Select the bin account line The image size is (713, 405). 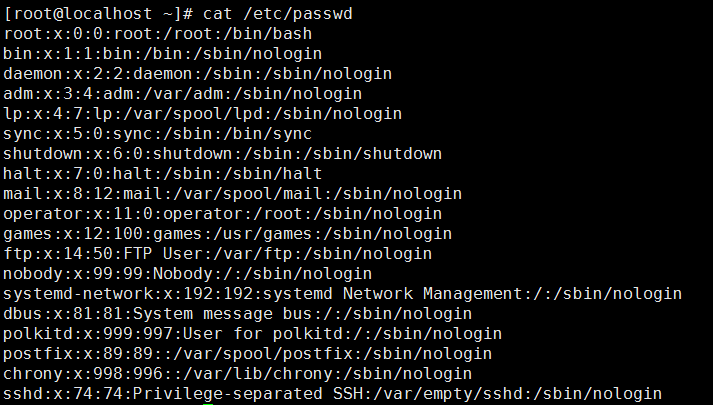pos(163,54)
